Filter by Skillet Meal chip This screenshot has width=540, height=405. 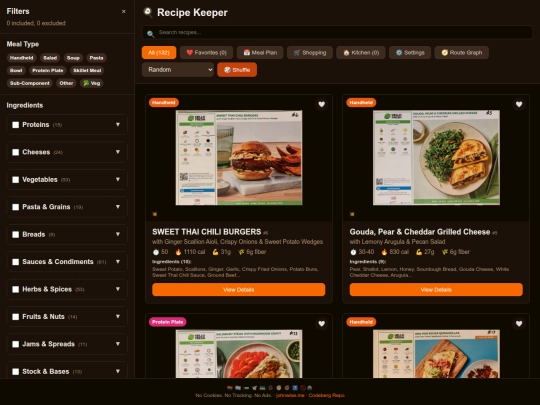(x=87, y=71)
